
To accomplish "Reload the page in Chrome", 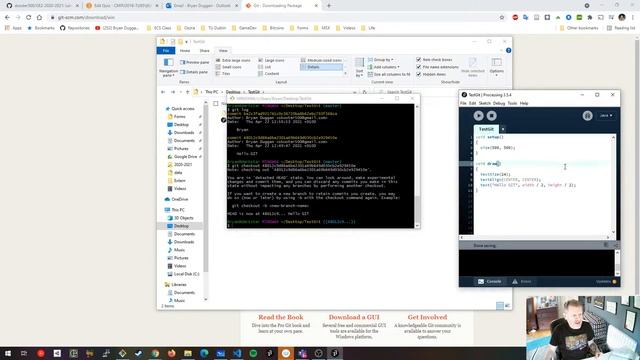I will (28, 18).
